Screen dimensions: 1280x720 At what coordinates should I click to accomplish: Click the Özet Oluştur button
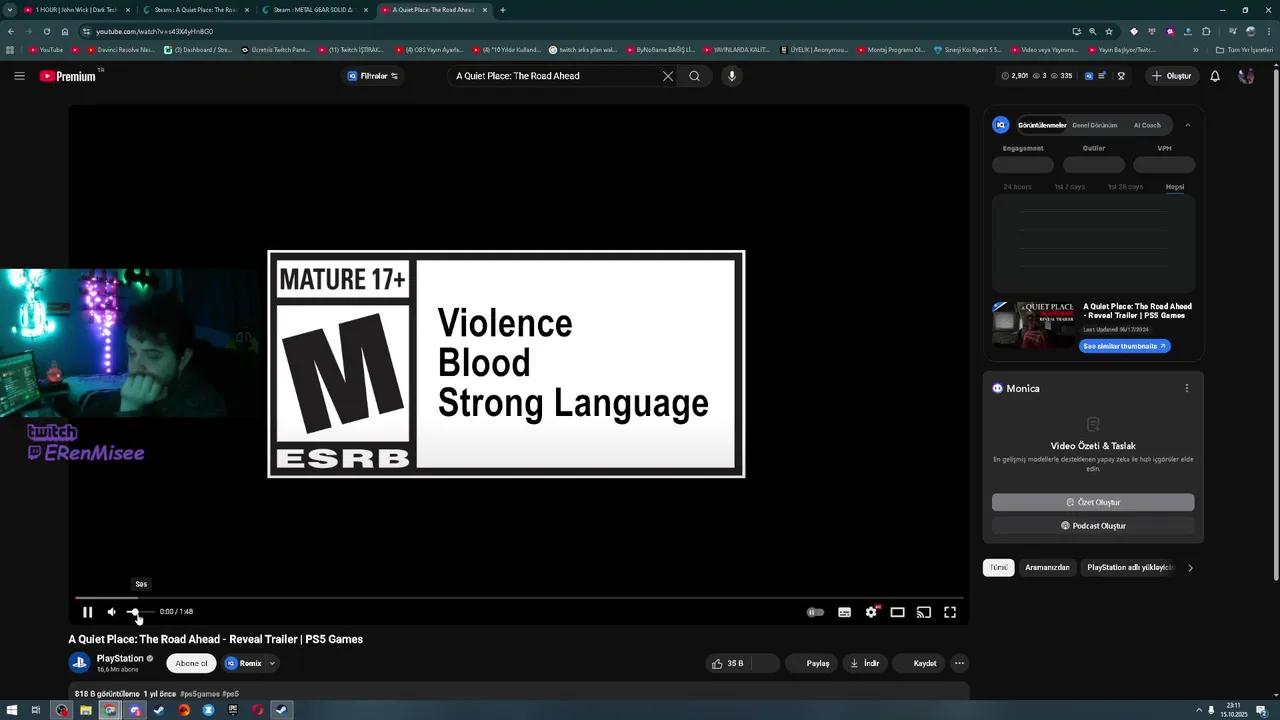[1093, 502]
